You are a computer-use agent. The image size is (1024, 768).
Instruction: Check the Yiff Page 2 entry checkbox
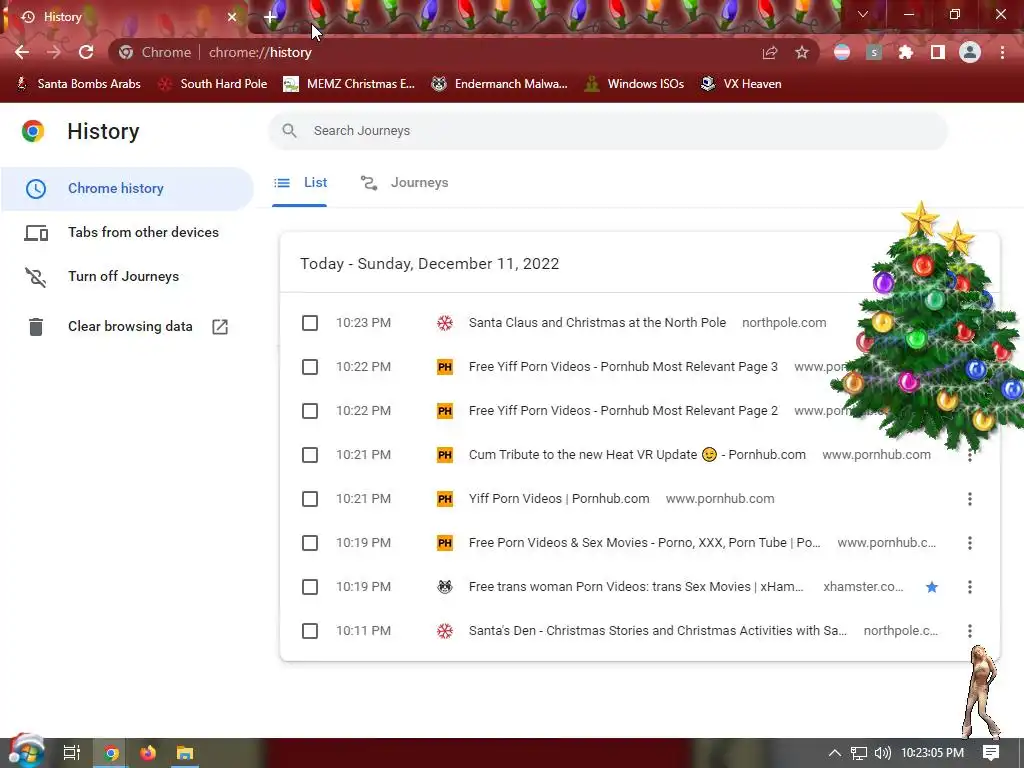[310, 411]
